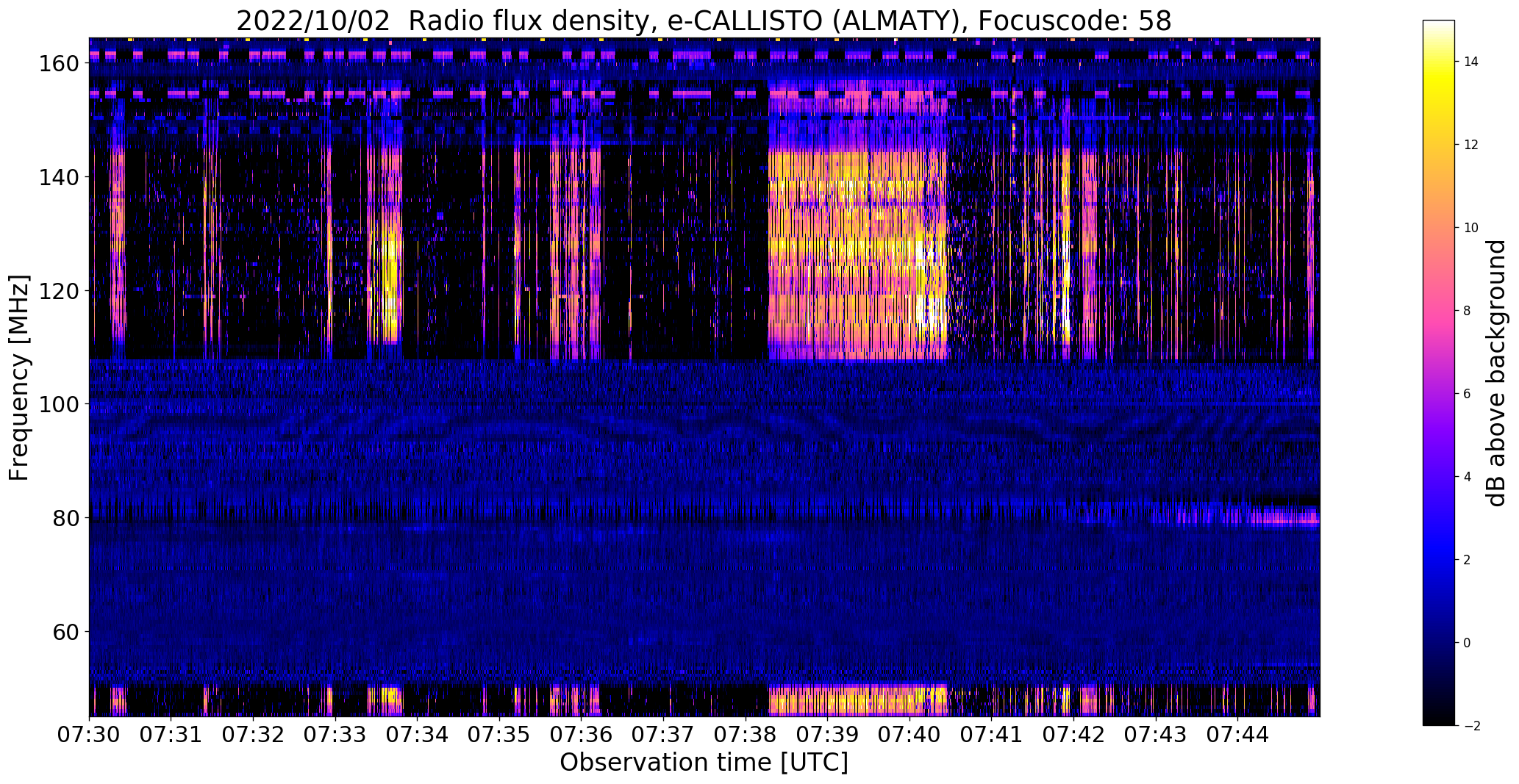Click the 07:35 time tick label
1519x784 pixels.
499,735
